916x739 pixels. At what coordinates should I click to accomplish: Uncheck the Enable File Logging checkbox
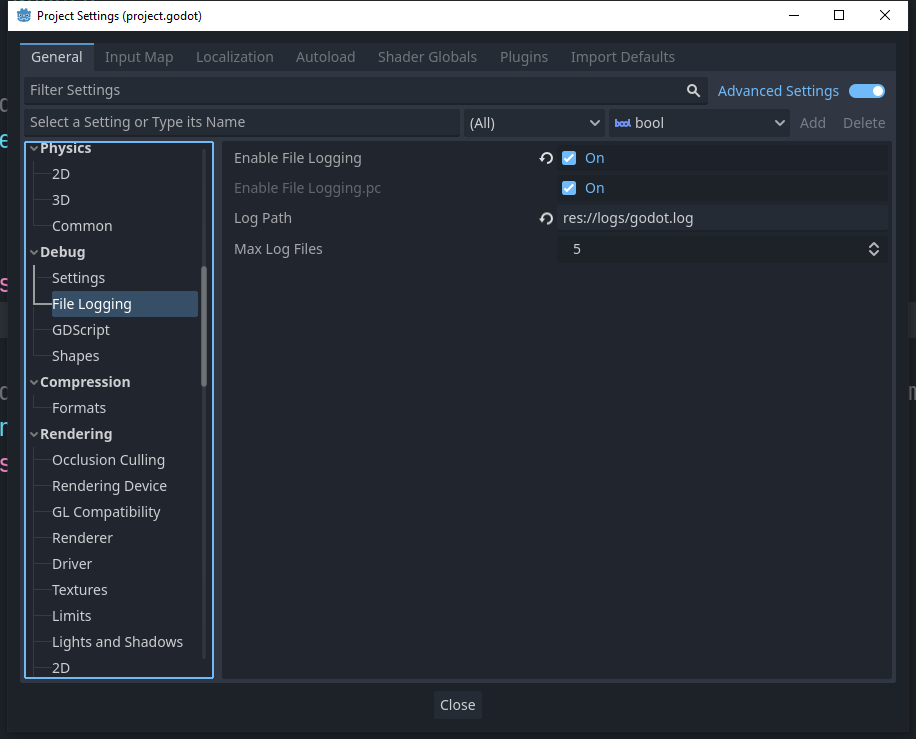(x=569, y=158)
